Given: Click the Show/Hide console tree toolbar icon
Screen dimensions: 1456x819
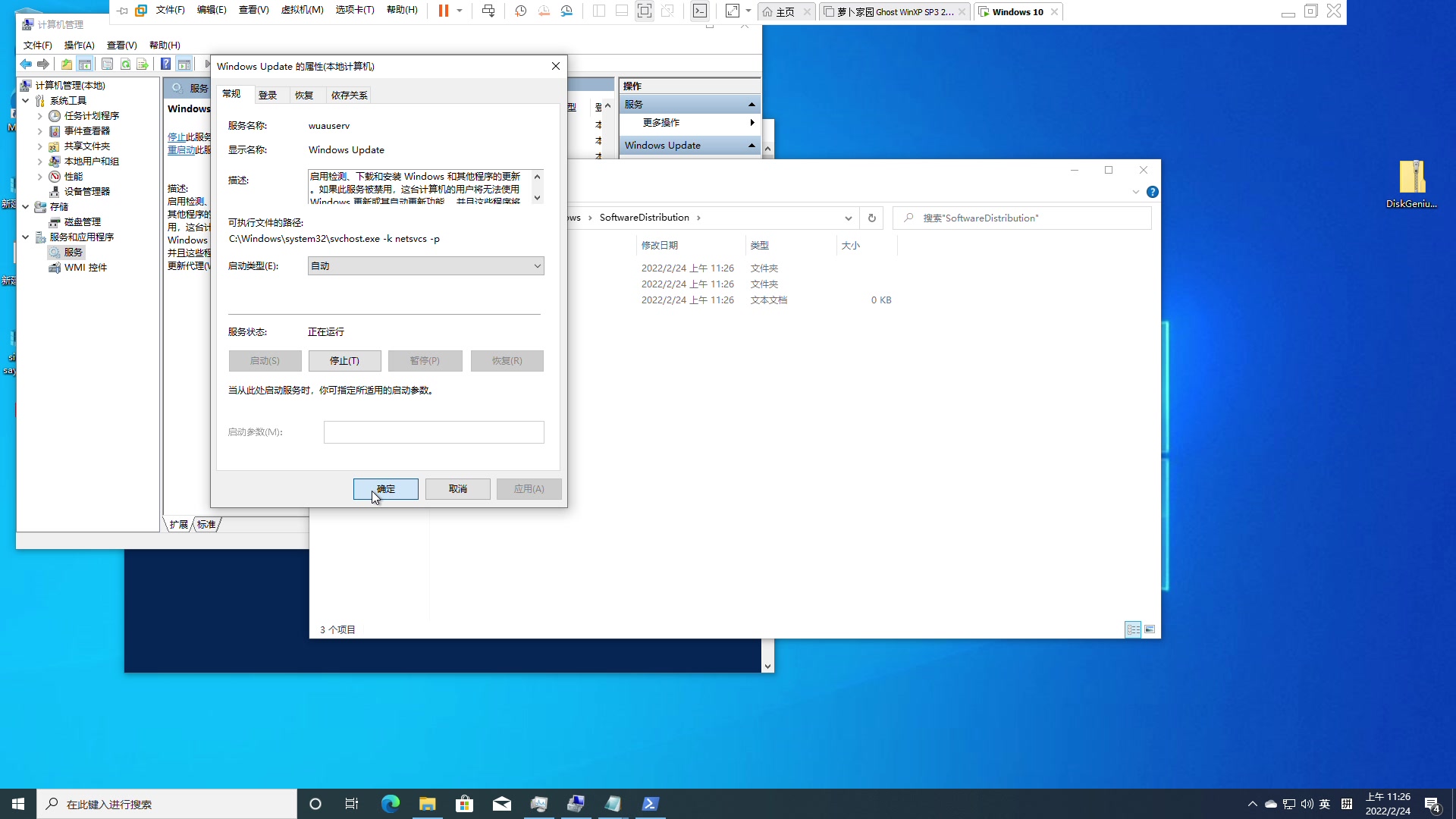Looking at the screenshot, I should [85, 64].
